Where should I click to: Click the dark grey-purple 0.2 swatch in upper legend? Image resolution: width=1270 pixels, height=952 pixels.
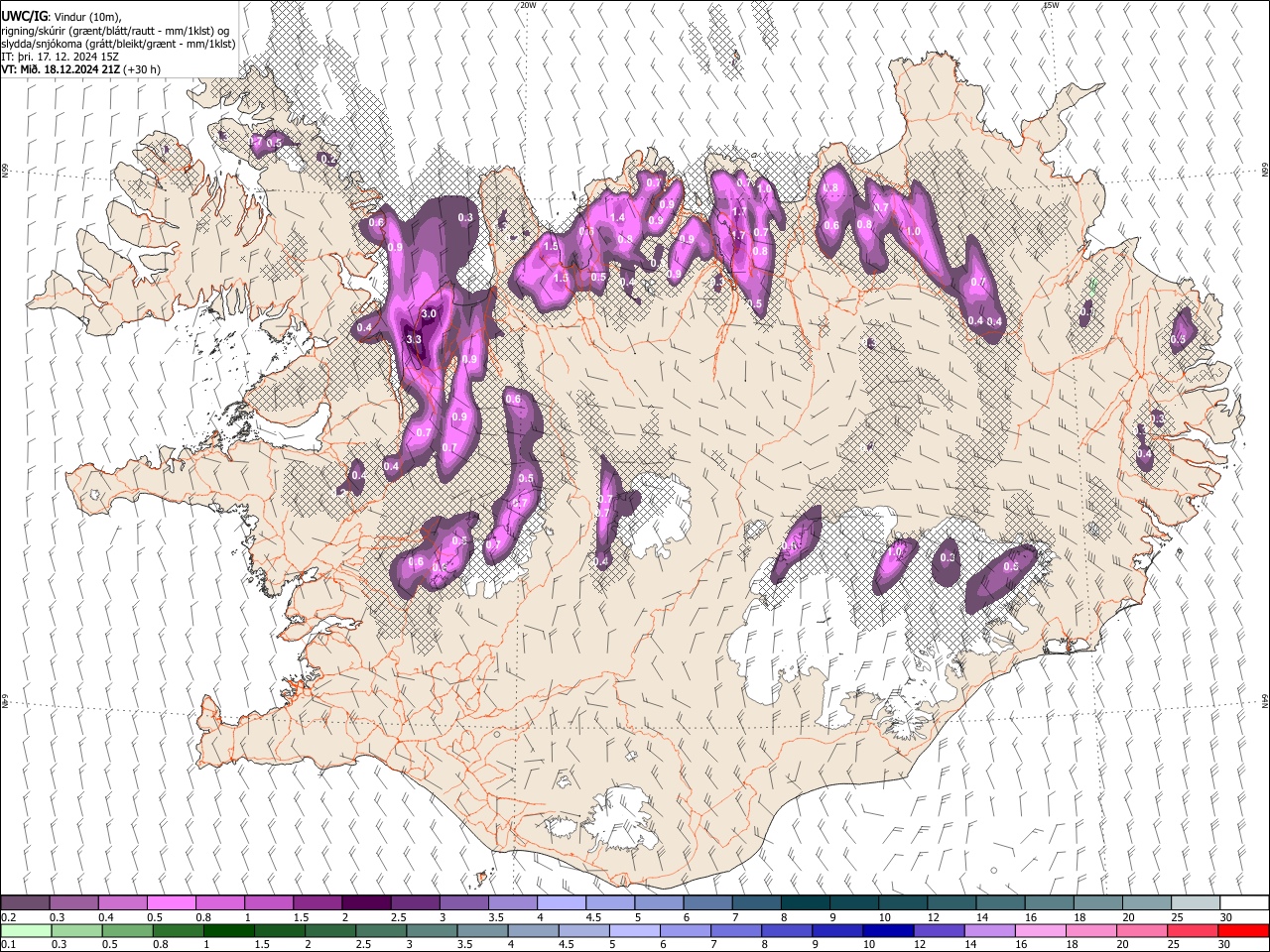click(x=25, y=902)
